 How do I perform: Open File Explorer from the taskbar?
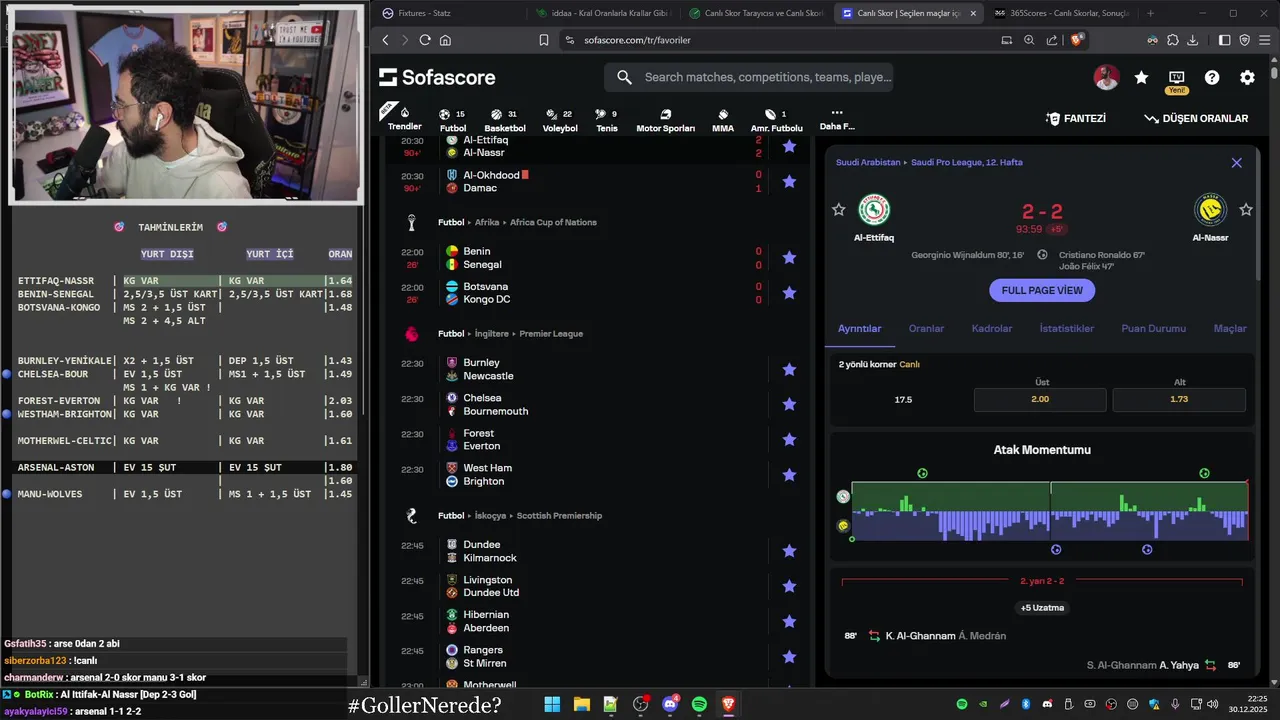(581, 704)
